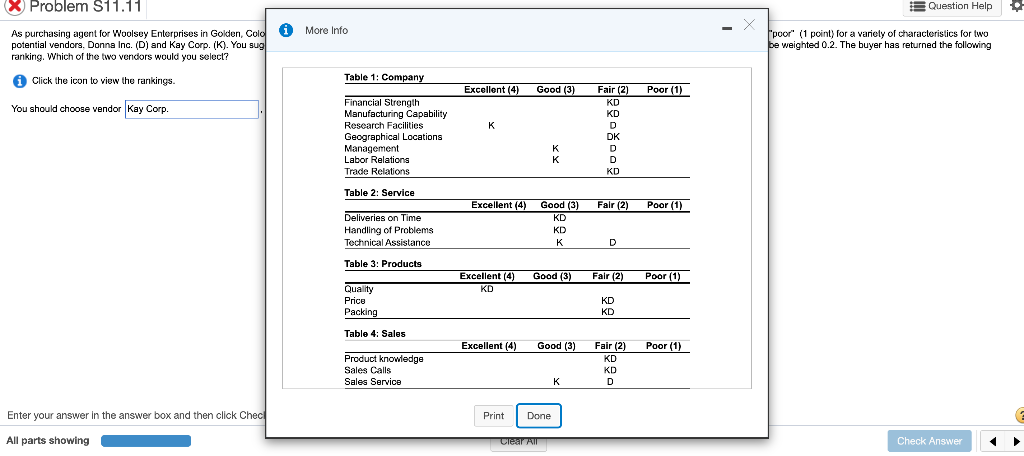The width and height of the screenshot is (1024, 456).
Task: Click the Sales Service row label
Action: coord(373,382)
